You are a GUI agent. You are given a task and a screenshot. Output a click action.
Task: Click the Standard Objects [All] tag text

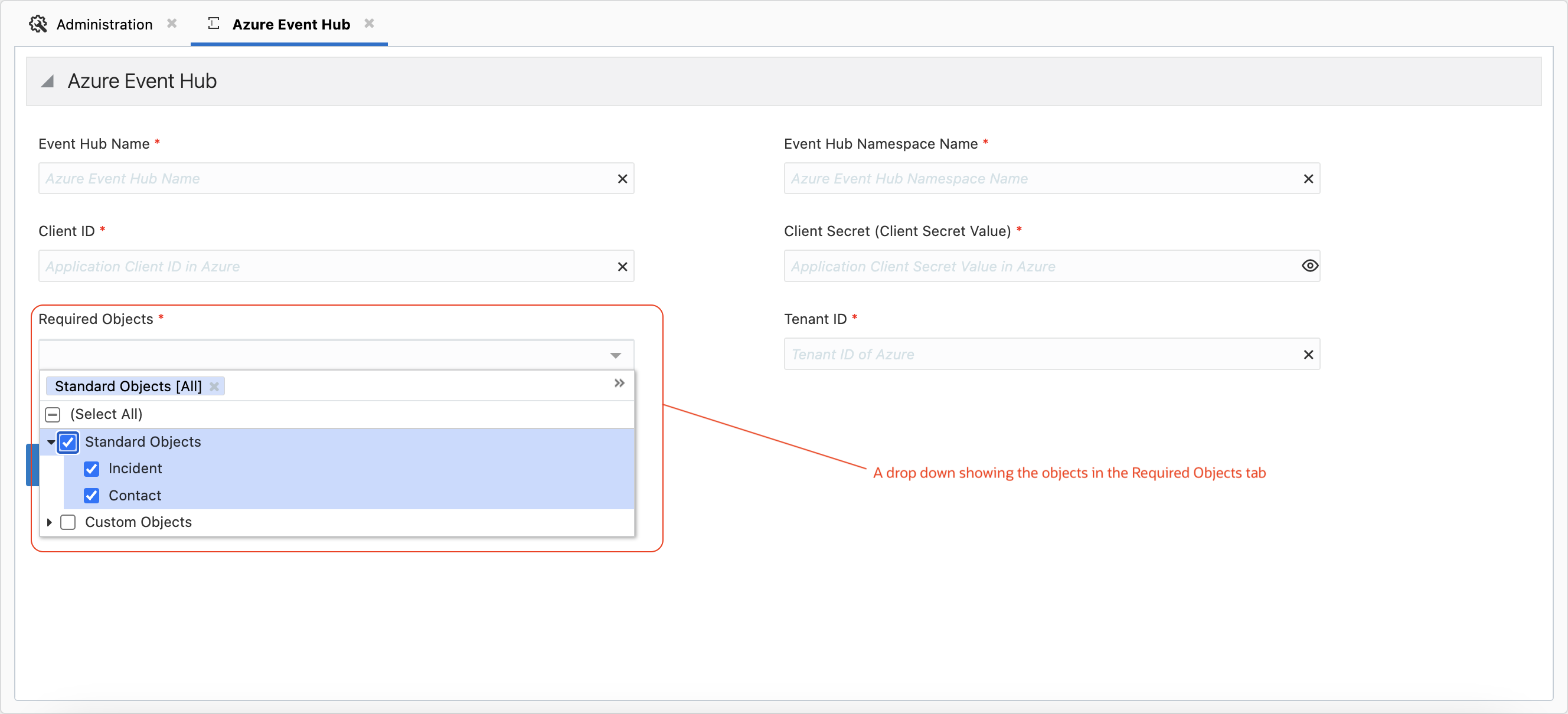point(128,387)
